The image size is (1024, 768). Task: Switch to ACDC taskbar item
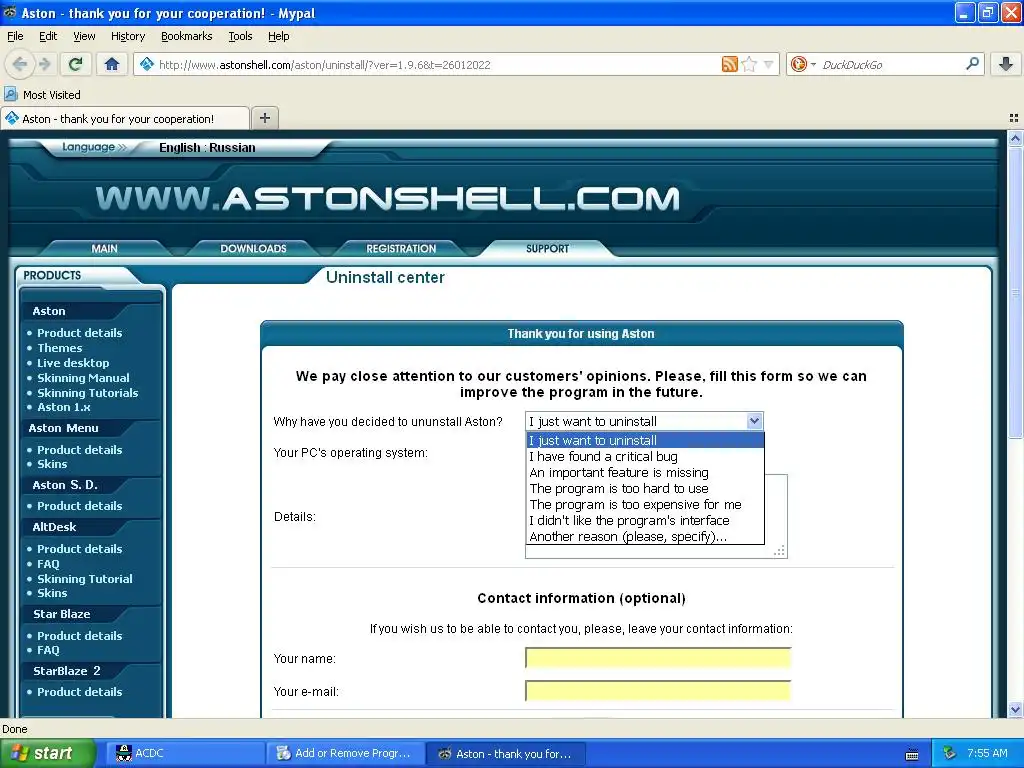coord(185,753)
